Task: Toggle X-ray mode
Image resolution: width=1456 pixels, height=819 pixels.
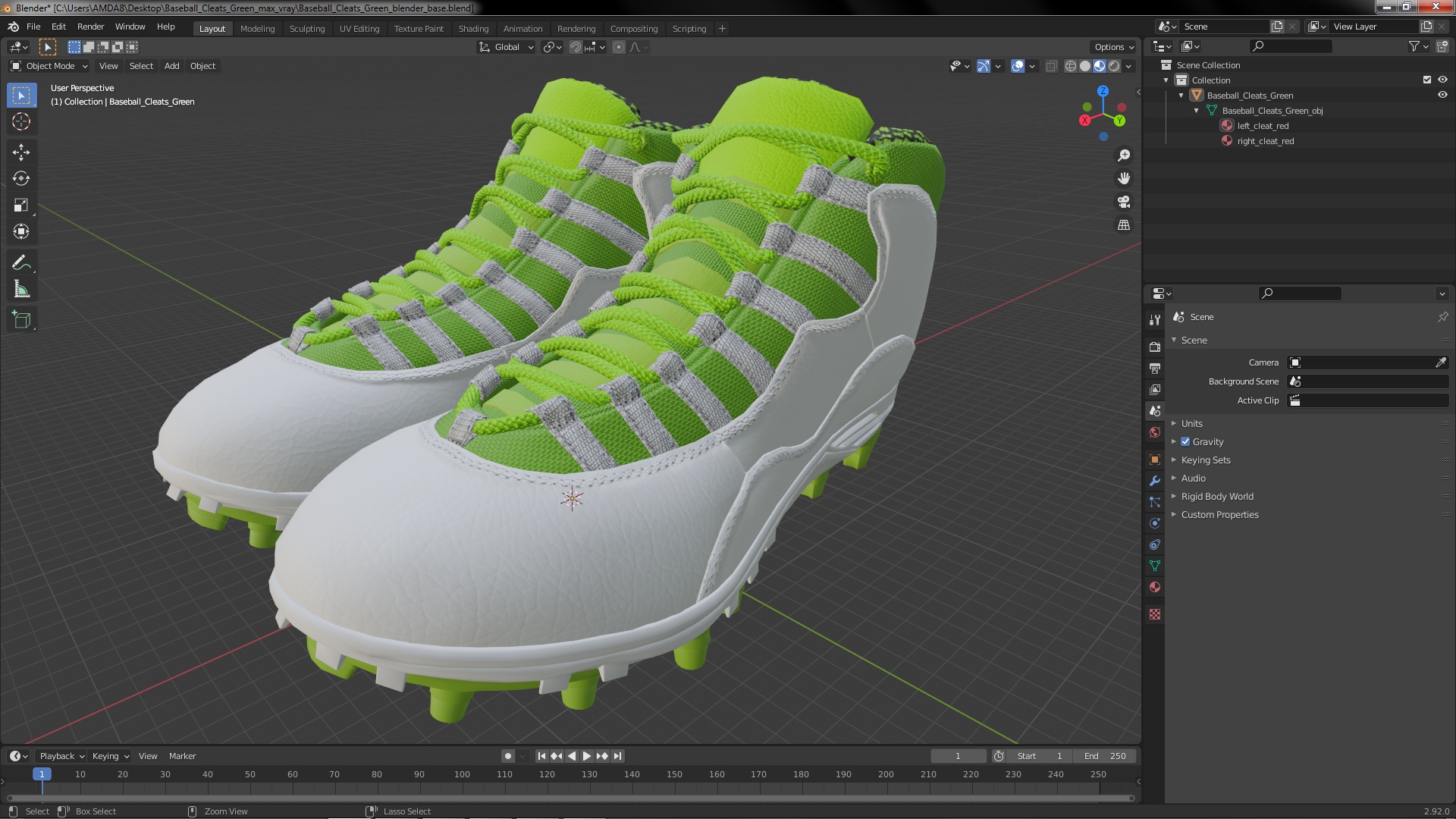Action: [1051, 66]
